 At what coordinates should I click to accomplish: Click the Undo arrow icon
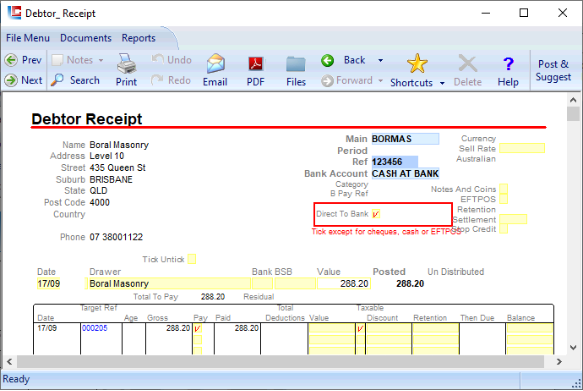point(158,59)
